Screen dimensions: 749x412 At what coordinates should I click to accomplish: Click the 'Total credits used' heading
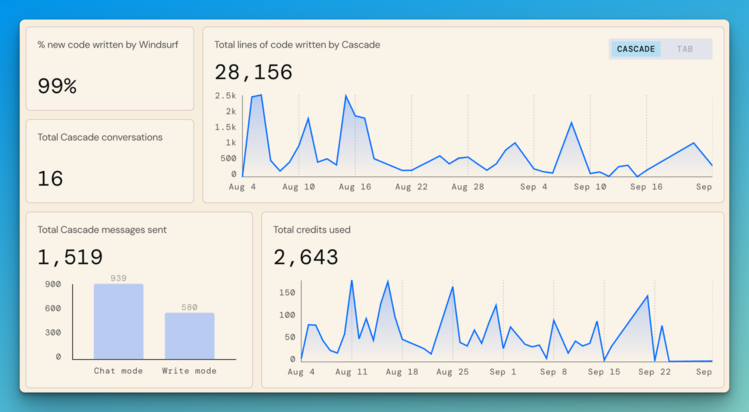click(312, 230)
